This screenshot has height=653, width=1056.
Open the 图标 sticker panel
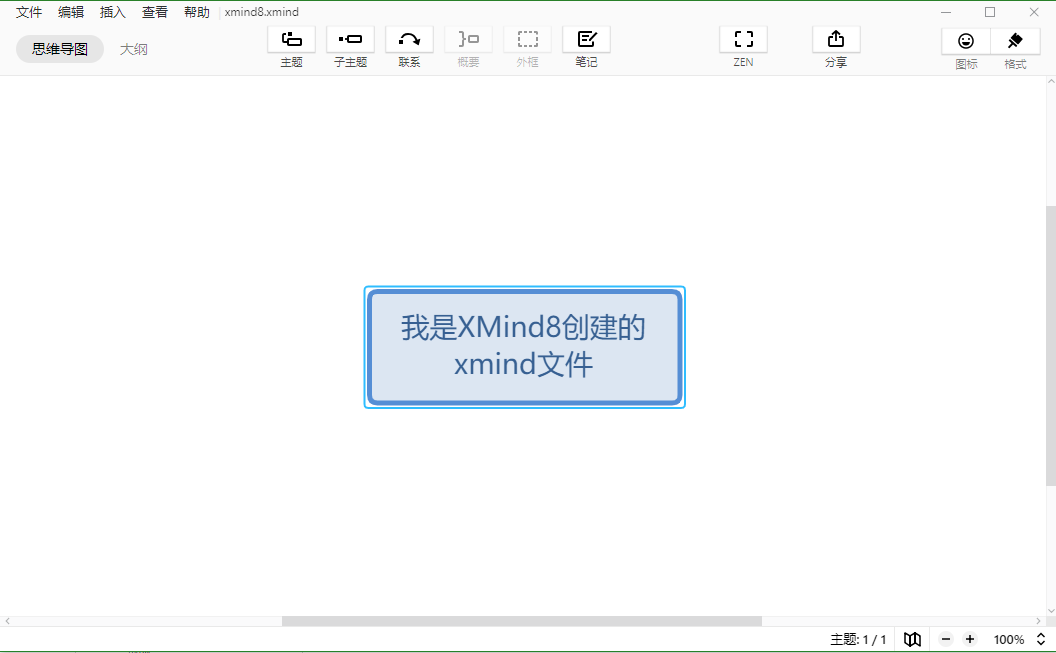966,44
